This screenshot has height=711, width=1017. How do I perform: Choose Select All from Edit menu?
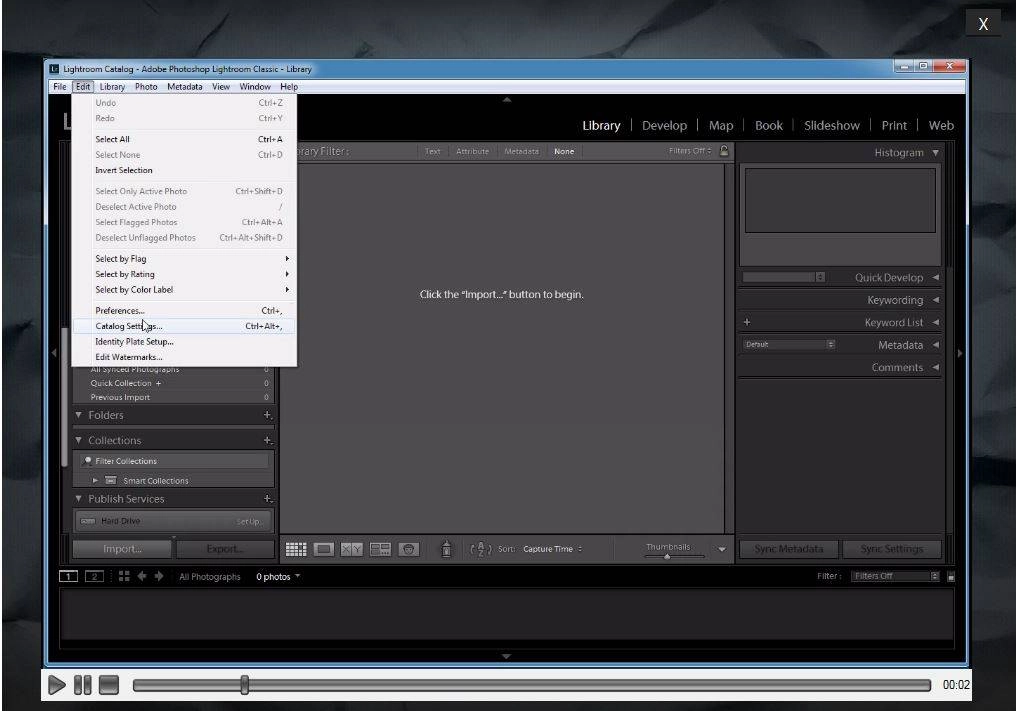coord(184,139)
